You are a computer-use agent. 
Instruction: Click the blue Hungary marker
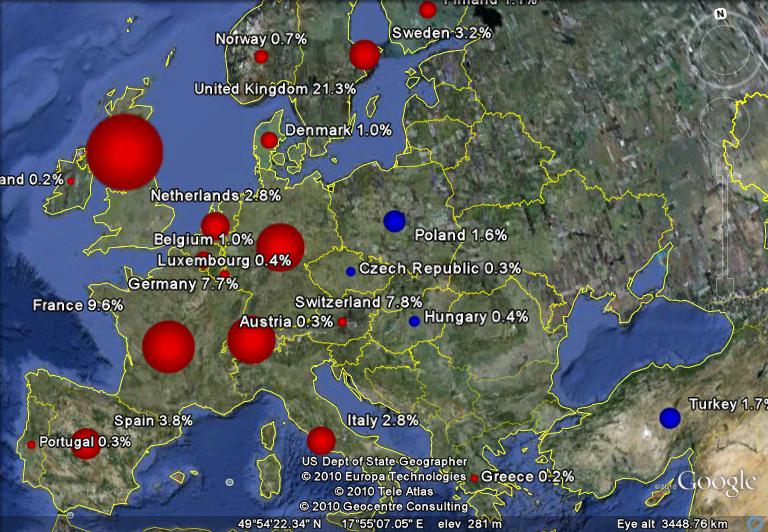[x=414, y=321]
